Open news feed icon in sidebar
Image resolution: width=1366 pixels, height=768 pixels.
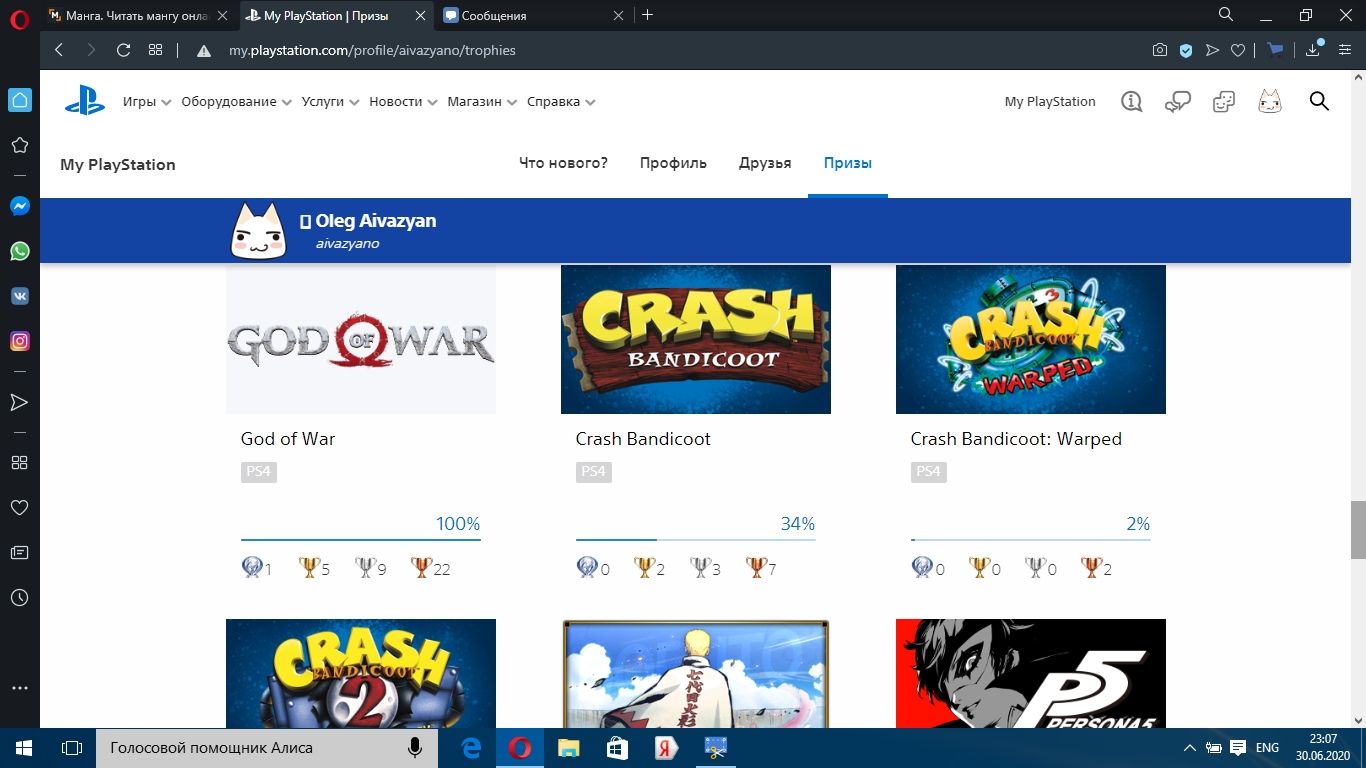coord(19,552)
